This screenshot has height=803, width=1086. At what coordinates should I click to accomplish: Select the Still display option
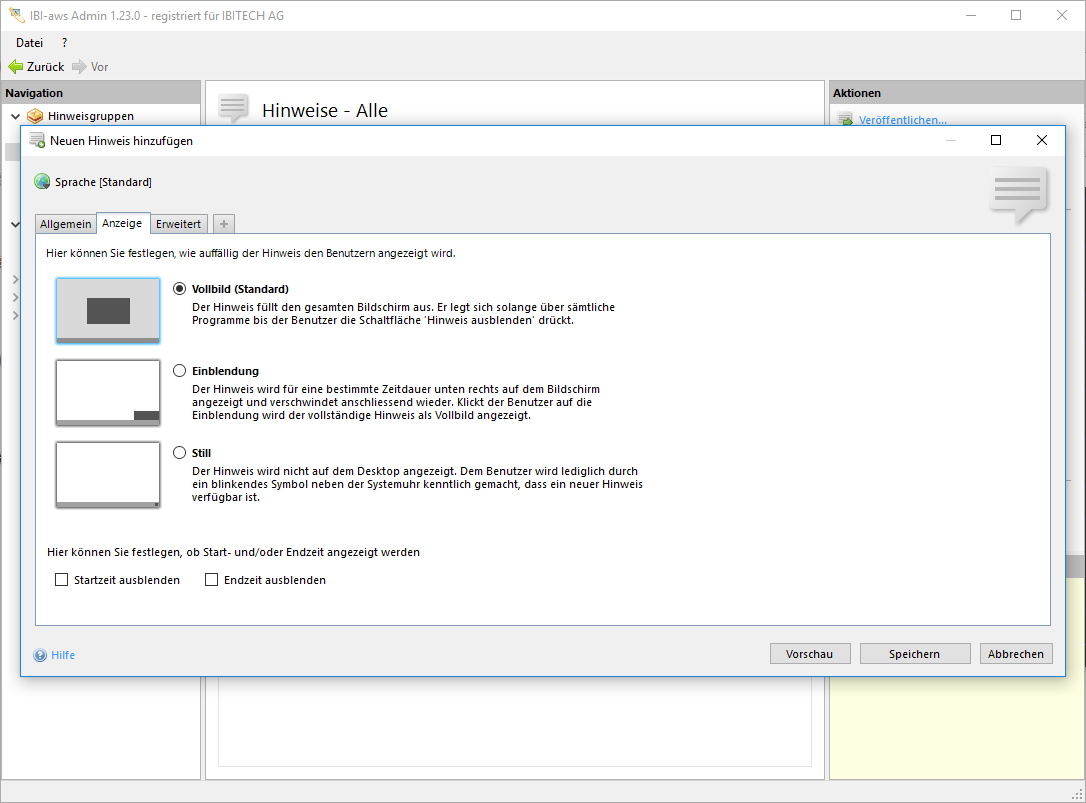pyautogui.click(x=180, y=453)
